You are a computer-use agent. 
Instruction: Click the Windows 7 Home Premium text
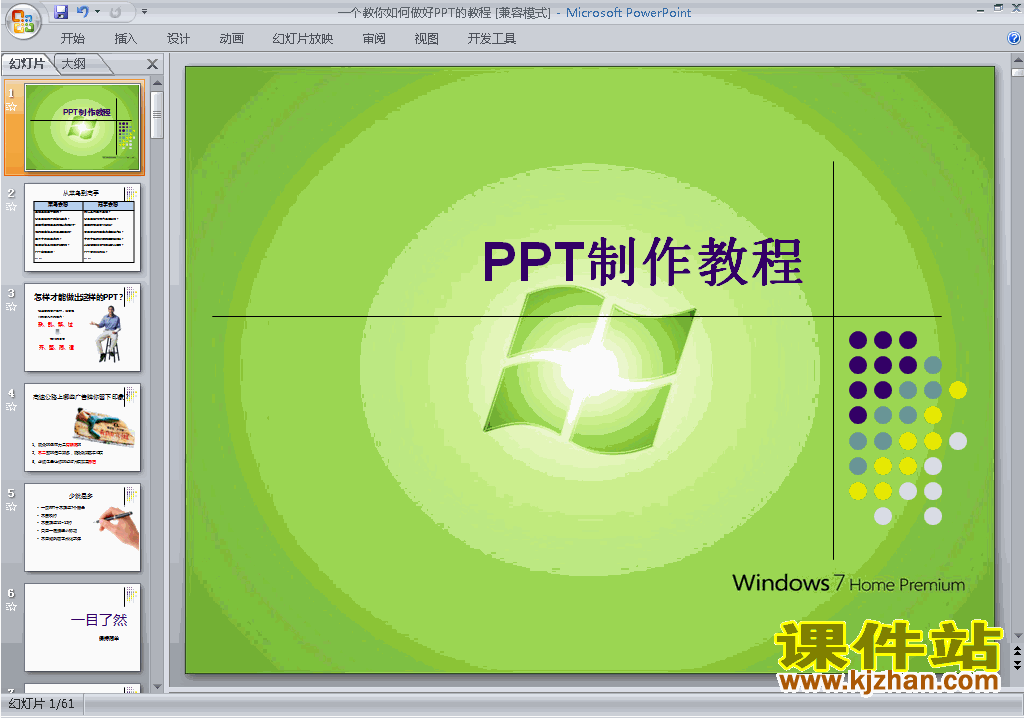[x=848, y=583]
